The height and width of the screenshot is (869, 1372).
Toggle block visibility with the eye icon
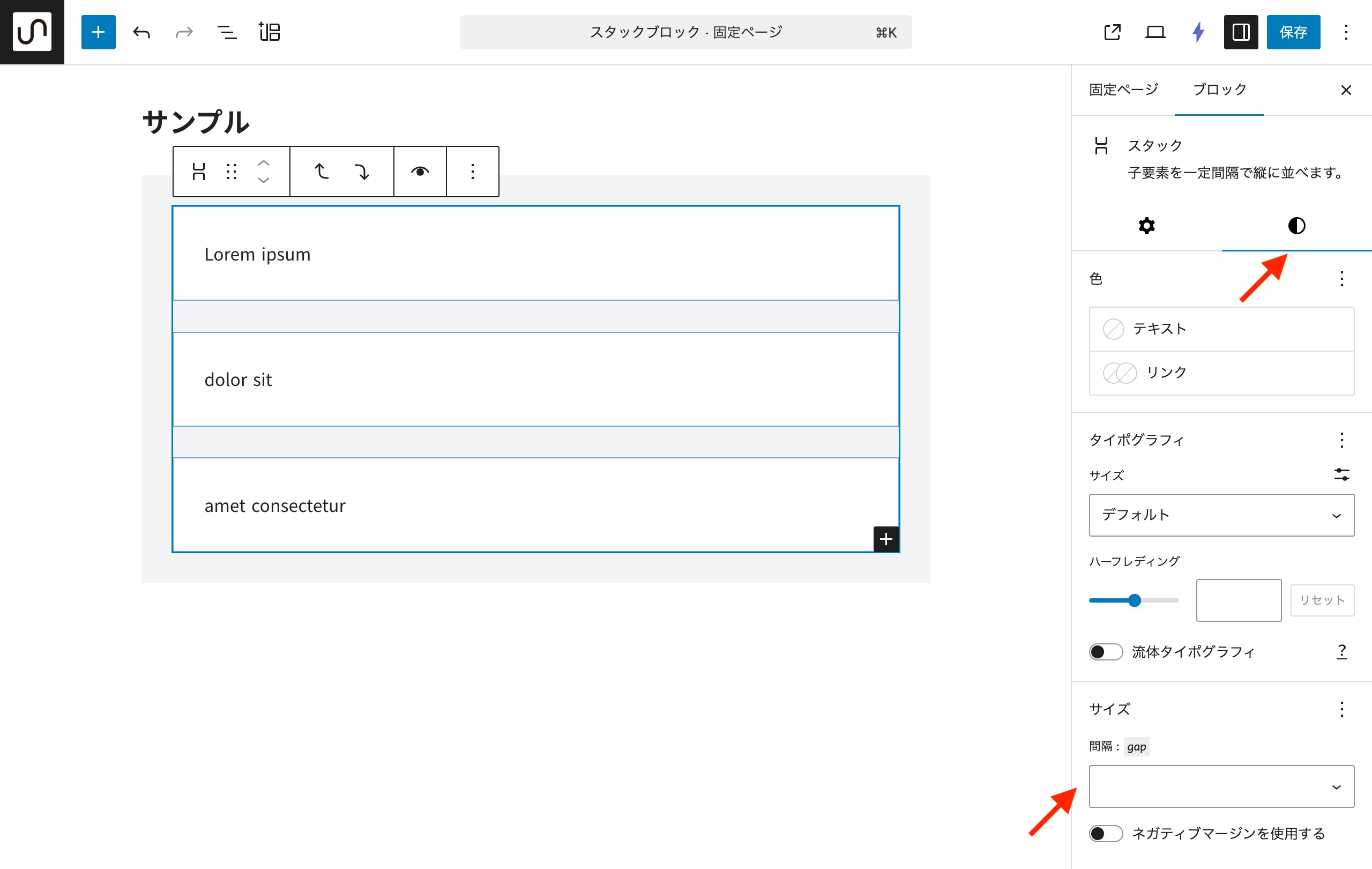click(420, 172)
